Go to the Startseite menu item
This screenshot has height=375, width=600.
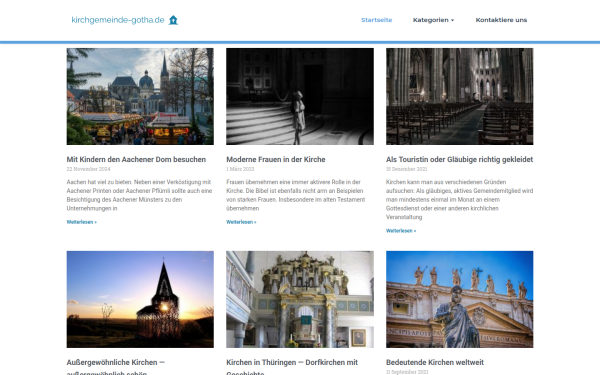[x=377, y=20]
